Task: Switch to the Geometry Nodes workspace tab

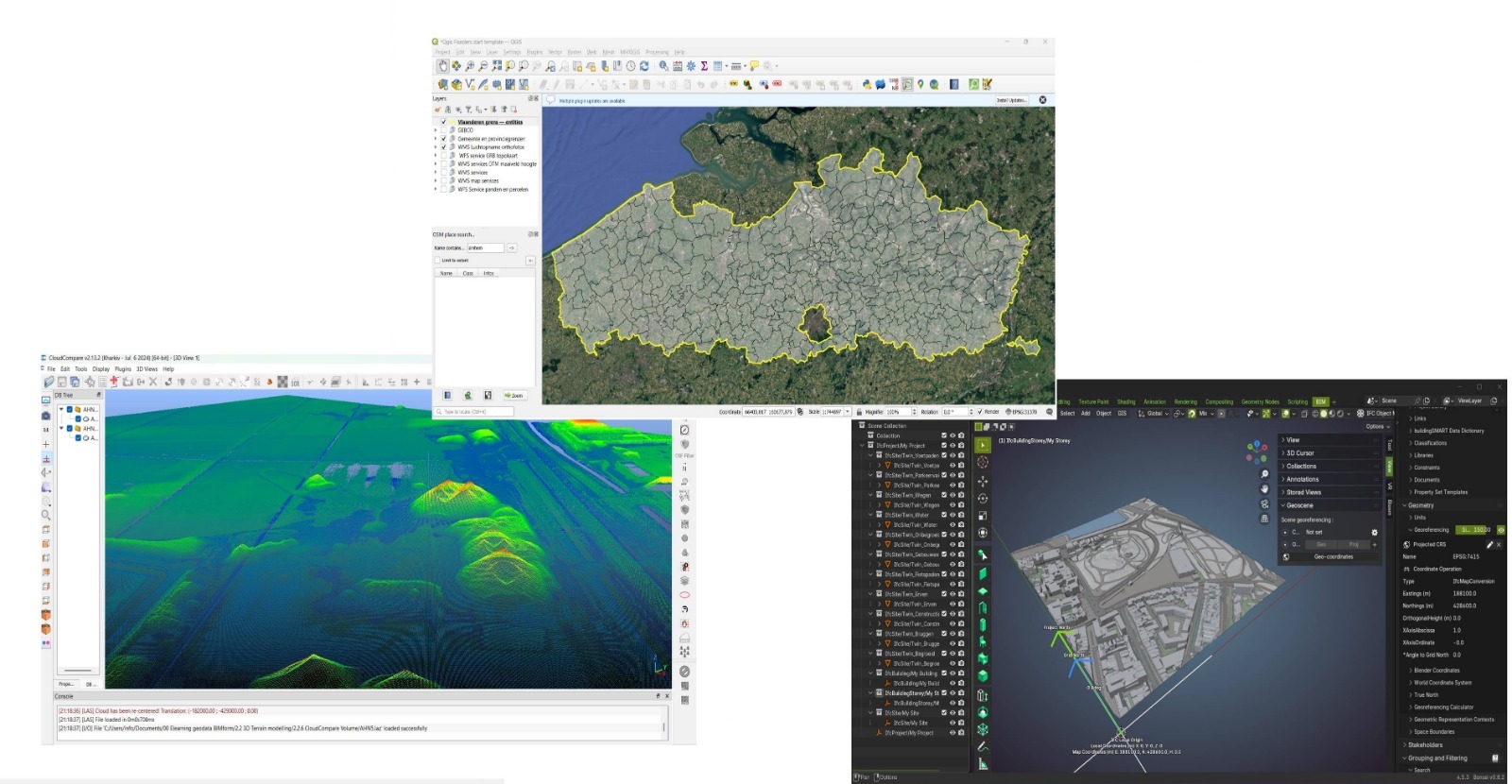Action: 1259,401
